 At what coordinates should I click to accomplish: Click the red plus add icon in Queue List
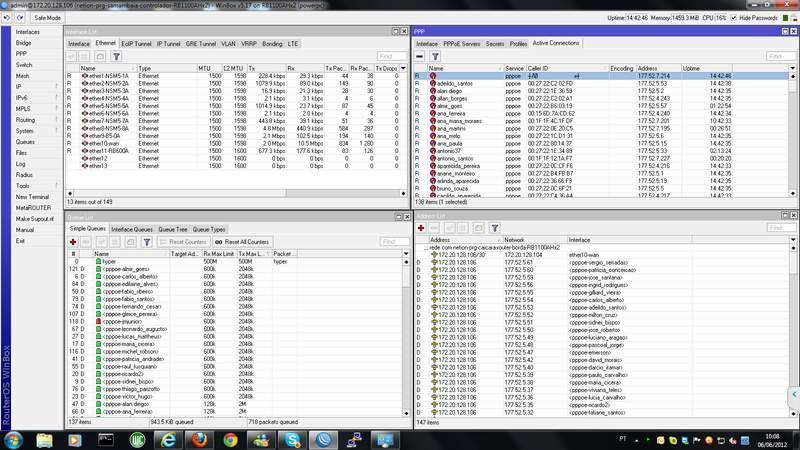click(73, 242)
